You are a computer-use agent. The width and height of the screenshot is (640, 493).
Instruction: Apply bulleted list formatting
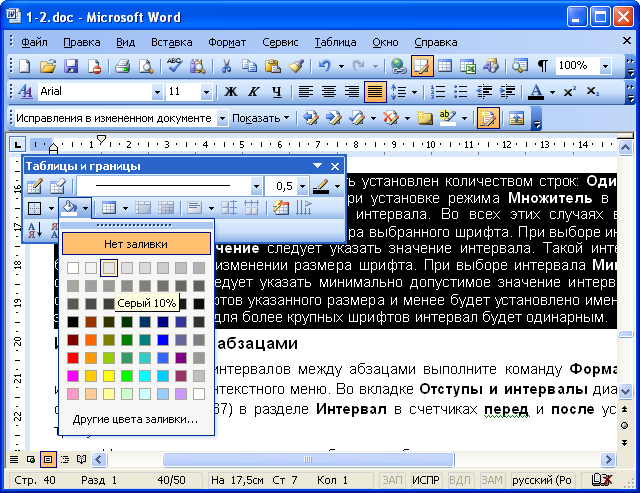[461, 92]
